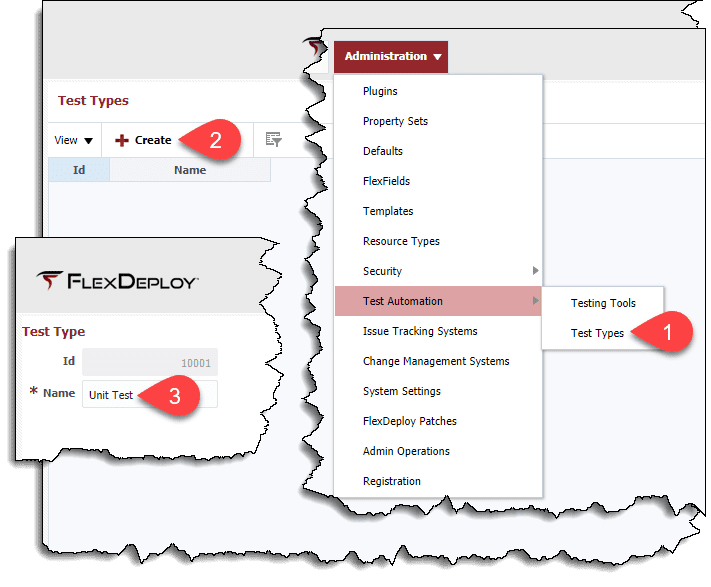Sort by the Id column header
Image resolution: width=711 pixels, height=587 pixels.
tap(79, 170)
